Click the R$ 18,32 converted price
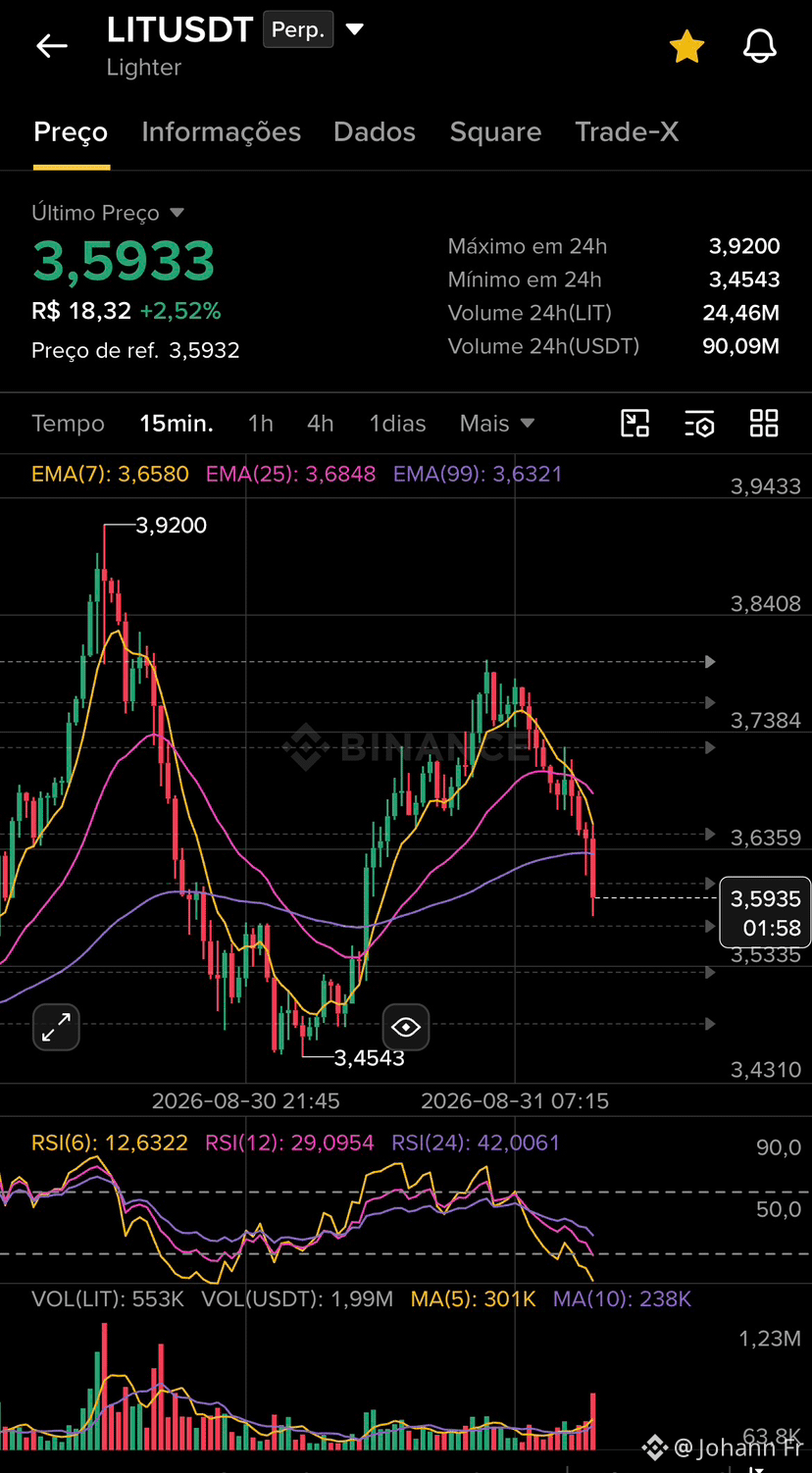 81,311
